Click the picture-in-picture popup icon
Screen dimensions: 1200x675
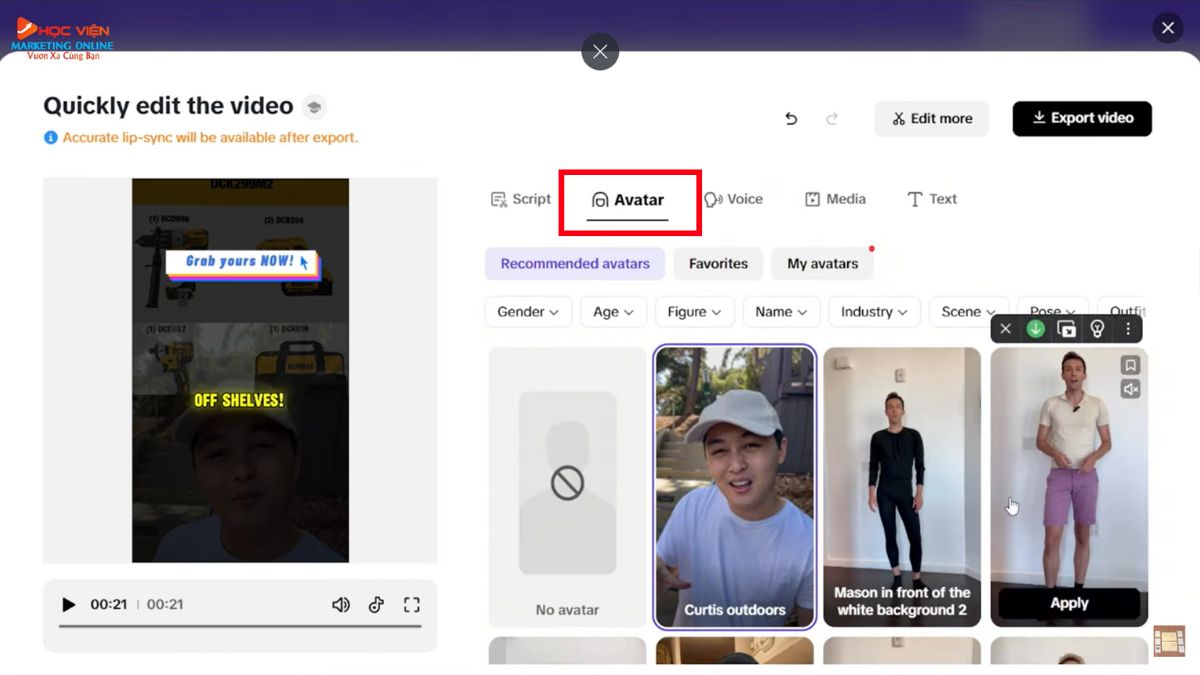[x=1067, y=328]
